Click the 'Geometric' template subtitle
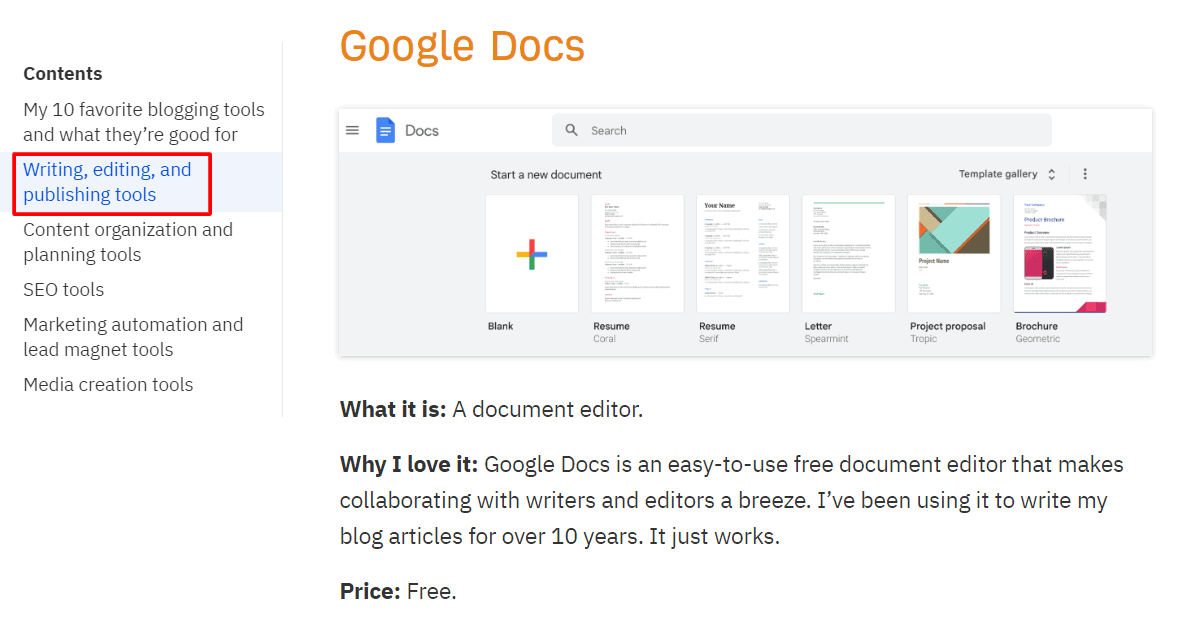Image resolution: width=1180 pixels, height=622 pixels. pos(1038,339)
